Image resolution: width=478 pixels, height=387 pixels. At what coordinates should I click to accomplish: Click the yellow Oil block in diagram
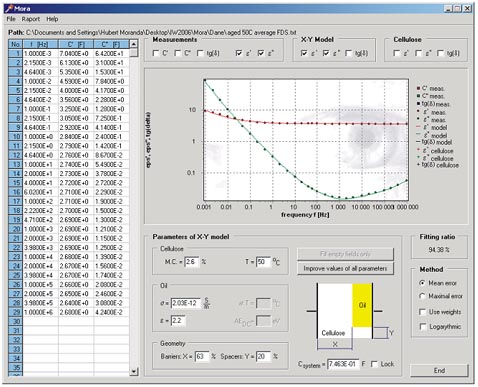point(362,305)
